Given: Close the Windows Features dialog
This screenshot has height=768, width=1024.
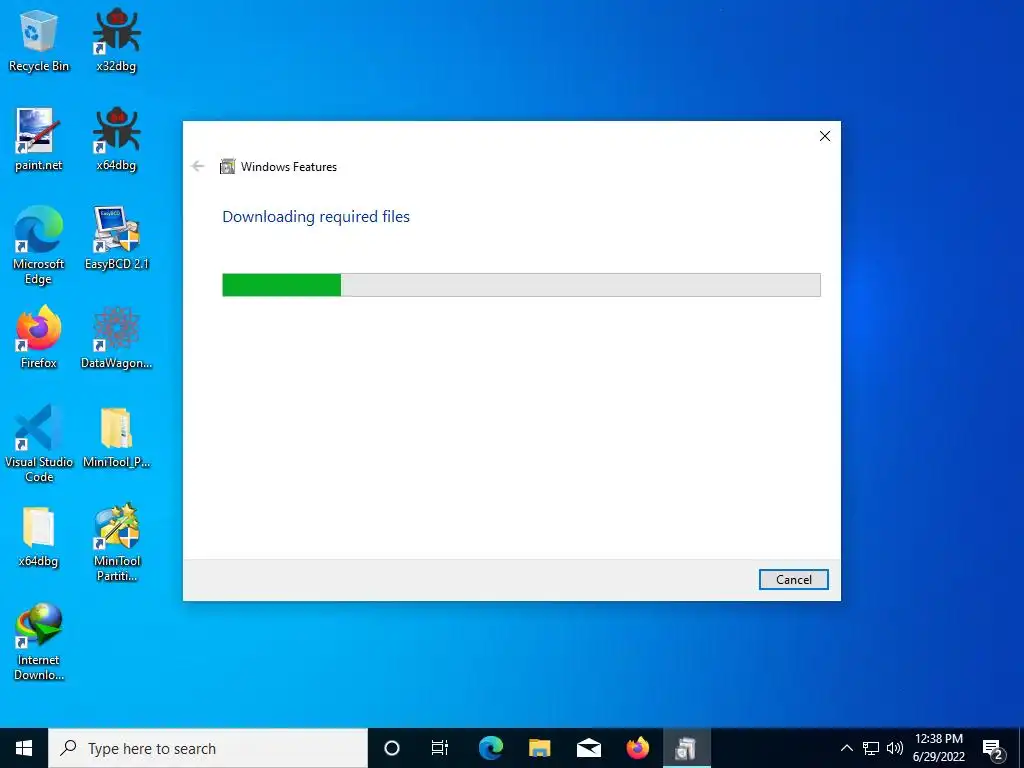Looking at the screenshot, I should pos(825,136).
